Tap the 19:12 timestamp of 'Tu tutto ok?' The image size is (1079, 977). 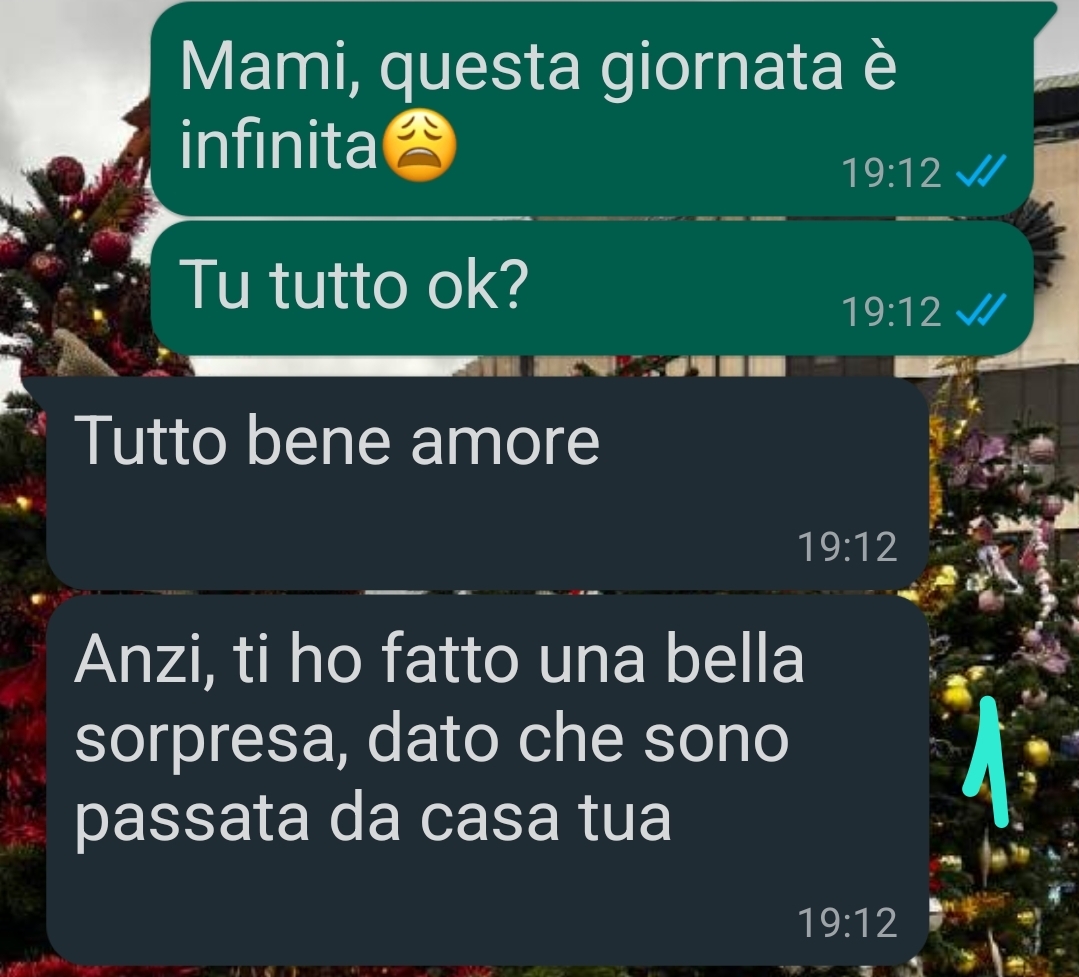pos(891,312)
